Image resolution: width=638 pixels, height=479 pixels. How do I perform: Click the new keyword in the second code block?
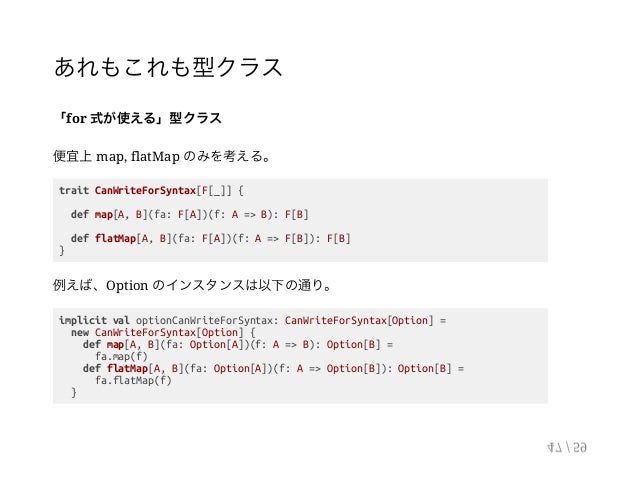click(x=80, y=332)
